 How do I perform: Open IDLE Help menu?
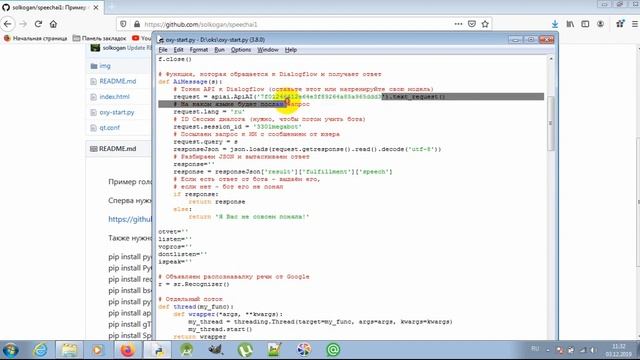pyautogui.click(x=291, y=50)
